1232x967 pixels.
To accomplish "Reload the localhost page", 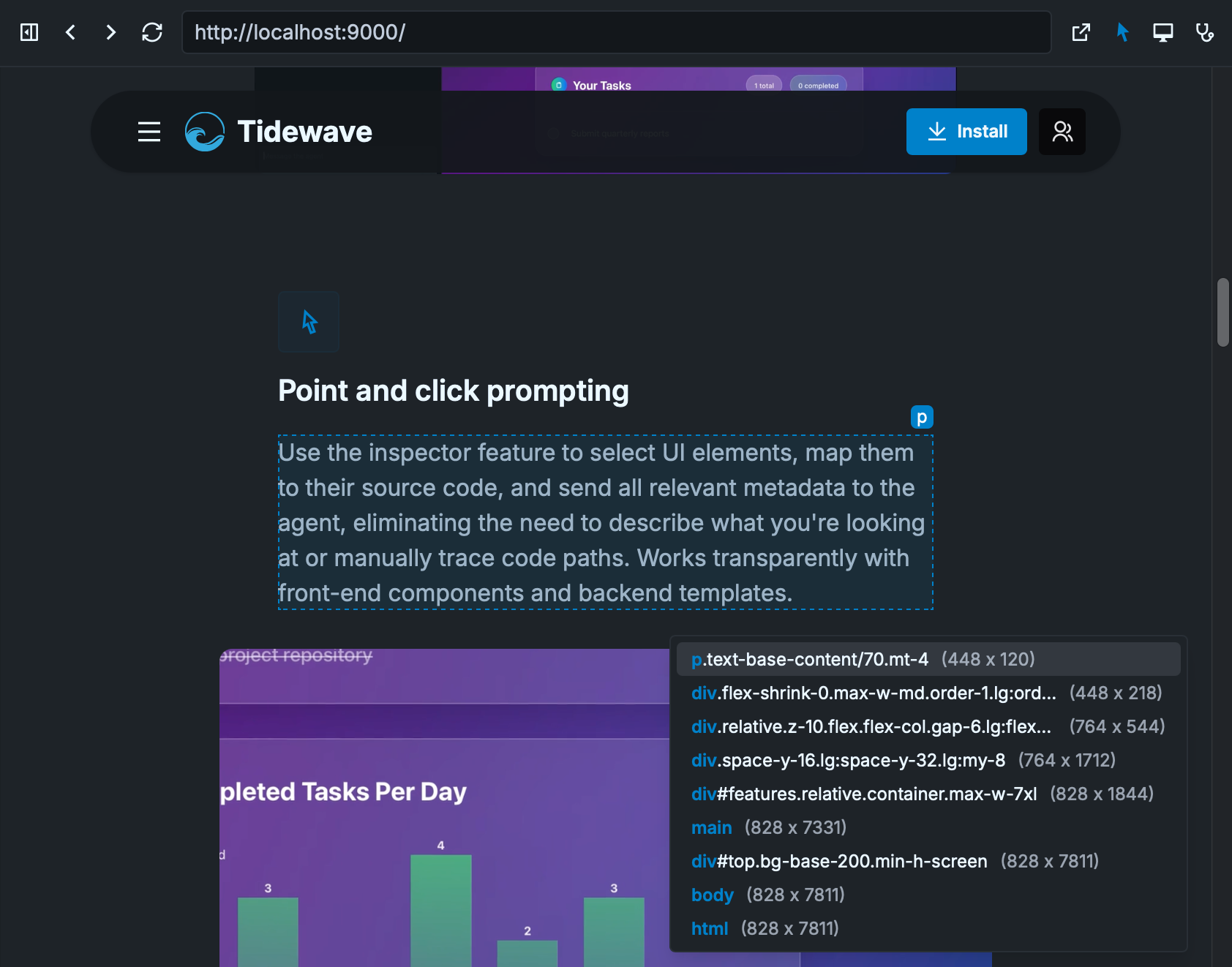I will pyautogui.click(x=152, y=32).
